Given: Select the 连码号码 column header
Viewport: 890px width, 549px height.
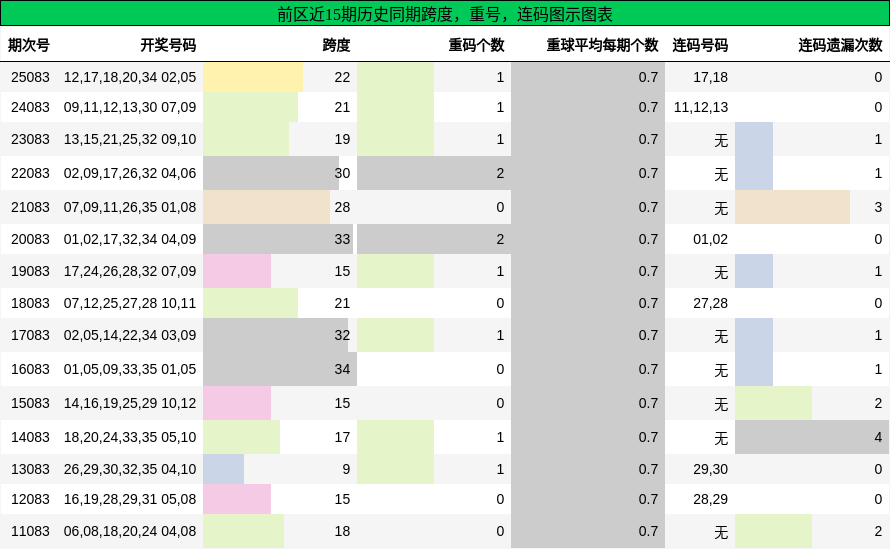Looking at the screenshot, I should point(700,45).
